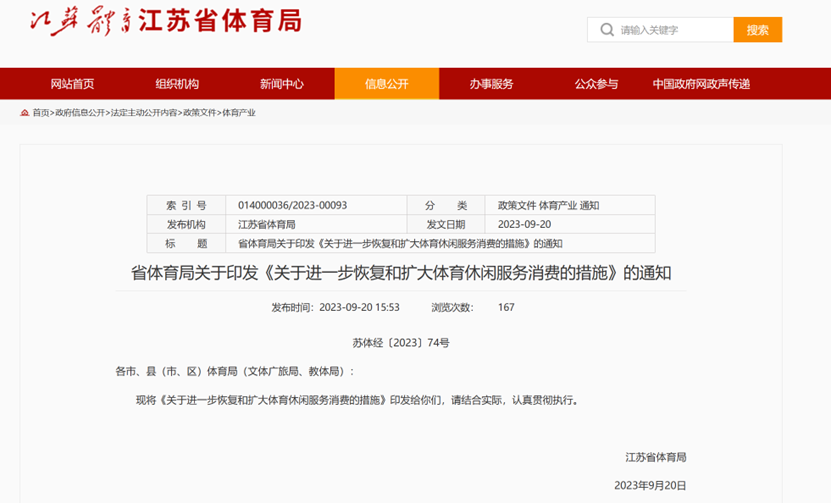831x503 pixels.
Task: Click 发布时间: 2023-09-20 15:53 text
Action: pyautogui.click(x=335, y=307)
